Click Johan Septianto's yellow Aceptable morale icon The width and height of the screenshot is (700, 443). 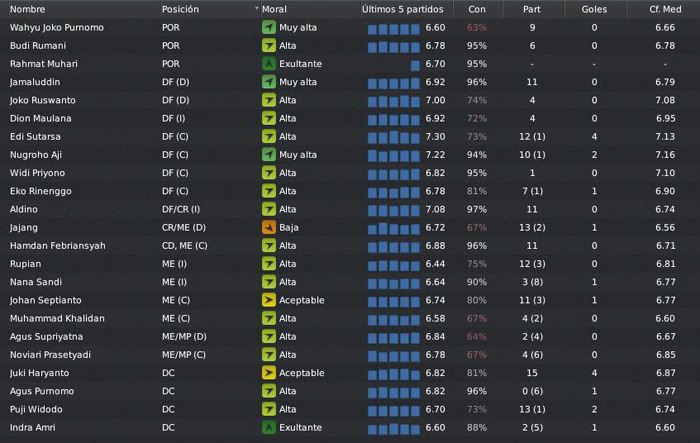(269, 300)
